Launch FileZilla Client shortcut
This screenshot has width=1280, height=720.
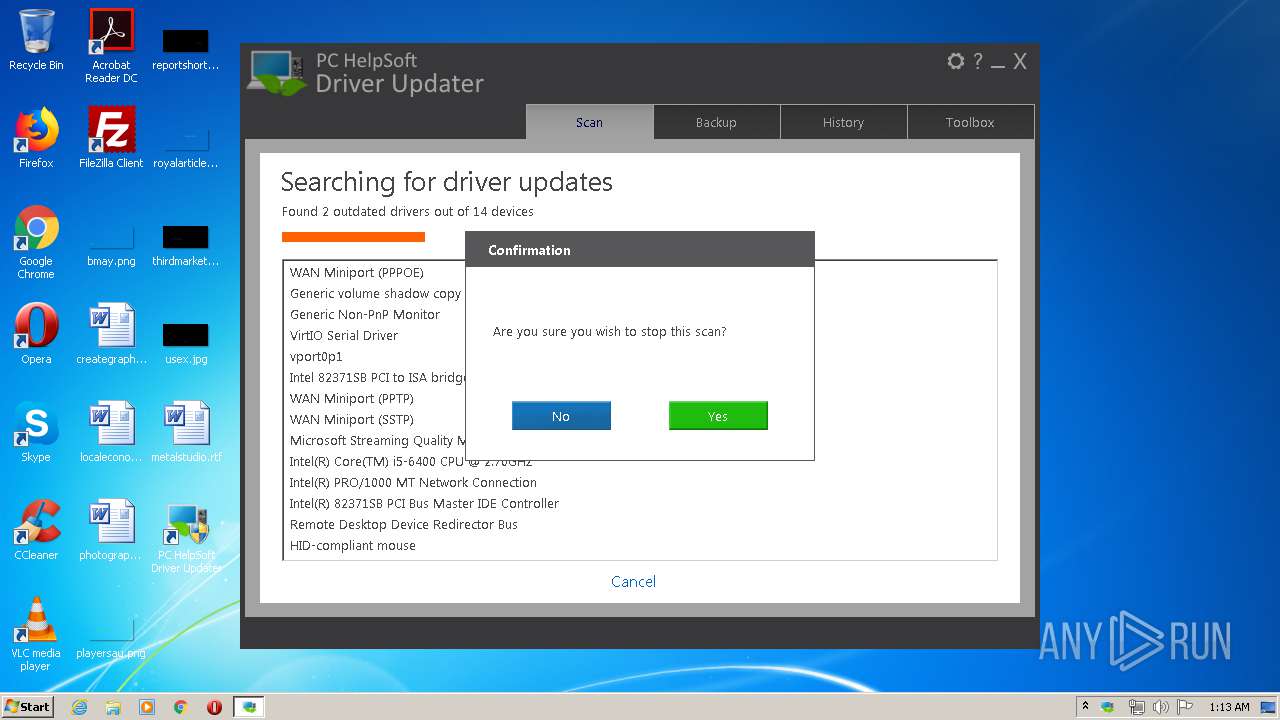111,138
